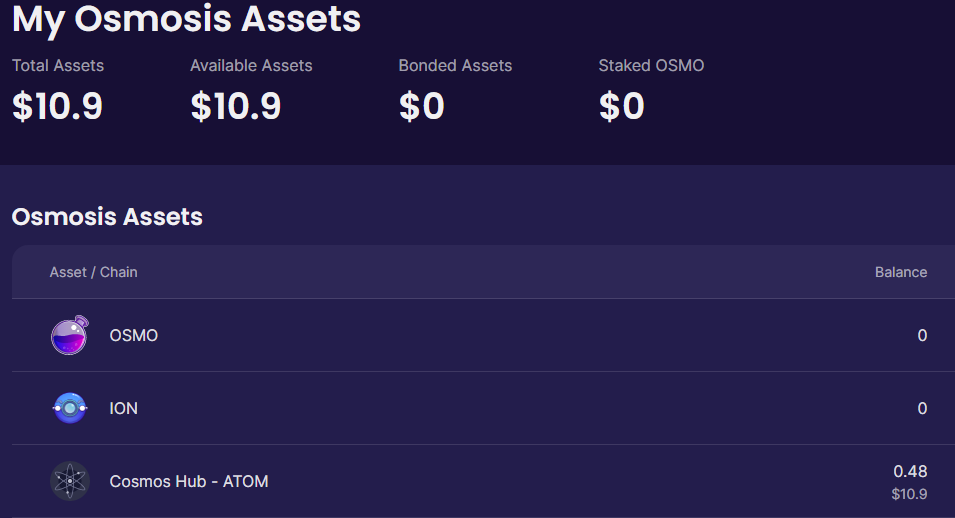Click the ION balance value 0
Screen dimensions: 955x518
[x=922, y=408]
